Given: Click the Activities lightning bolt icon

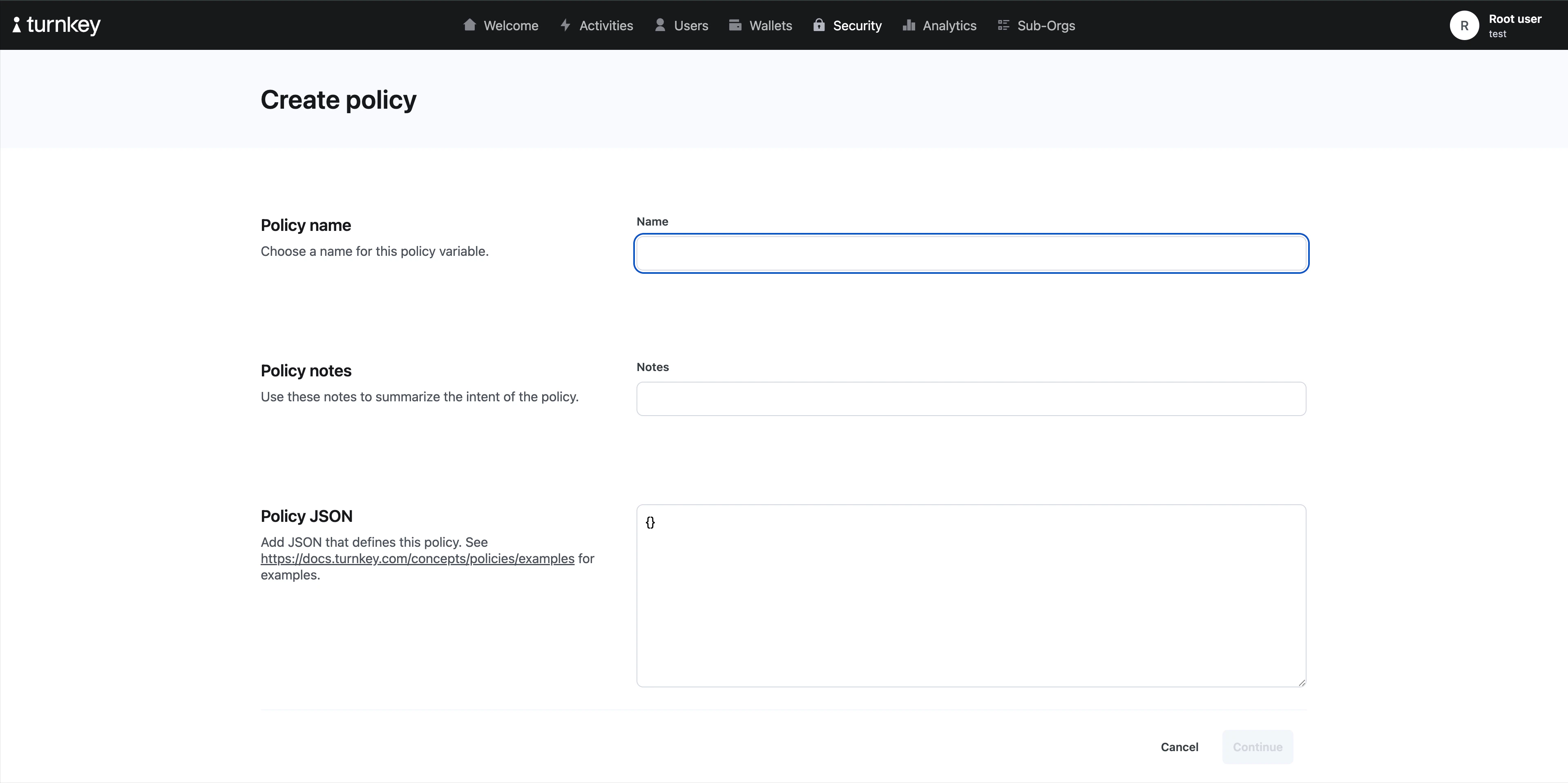Looking at the screenshot, I should pos(565,25).
